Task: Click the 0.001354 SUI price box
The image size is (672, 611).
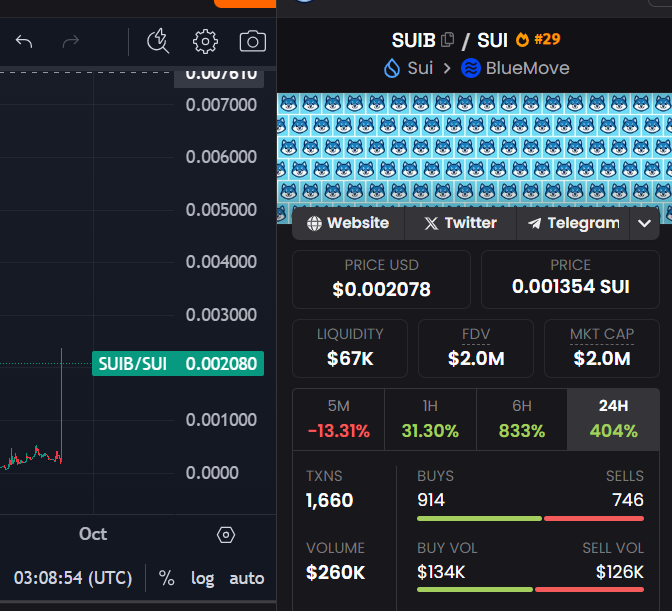Action: (570, 279)
